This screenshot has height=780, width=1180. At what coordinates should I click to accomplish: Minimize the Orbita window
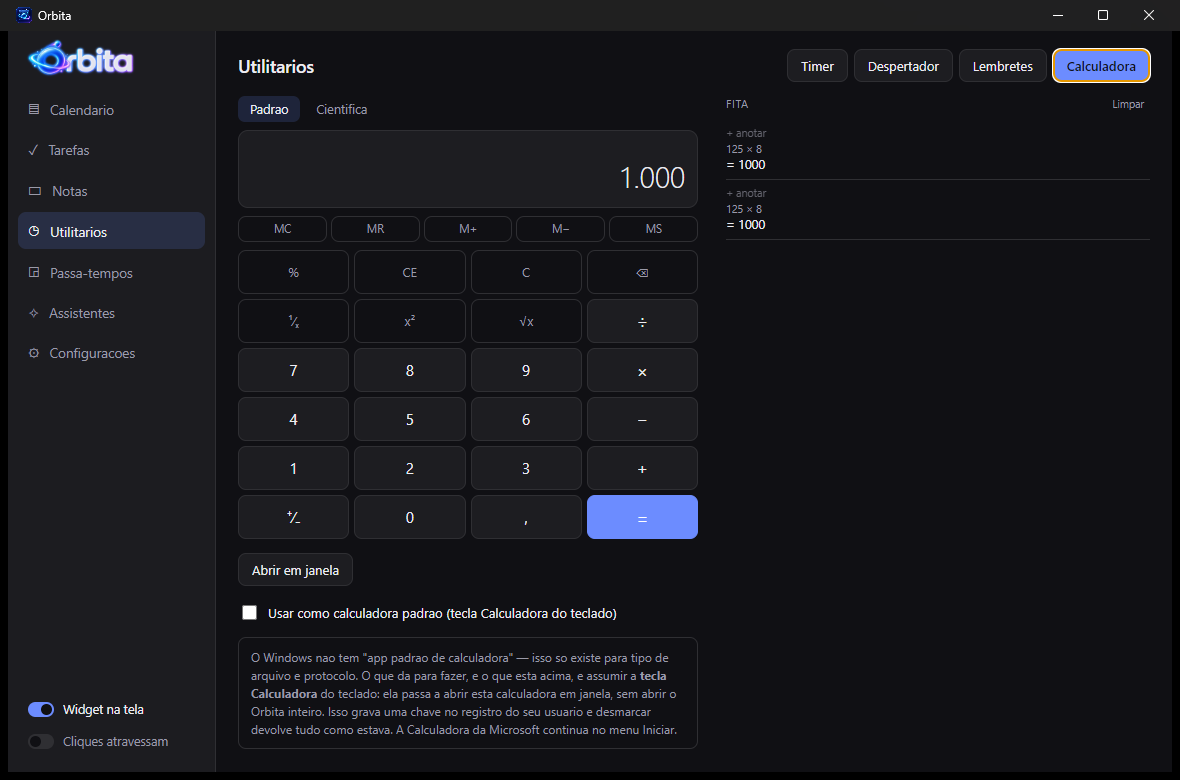coord(1057,15)
